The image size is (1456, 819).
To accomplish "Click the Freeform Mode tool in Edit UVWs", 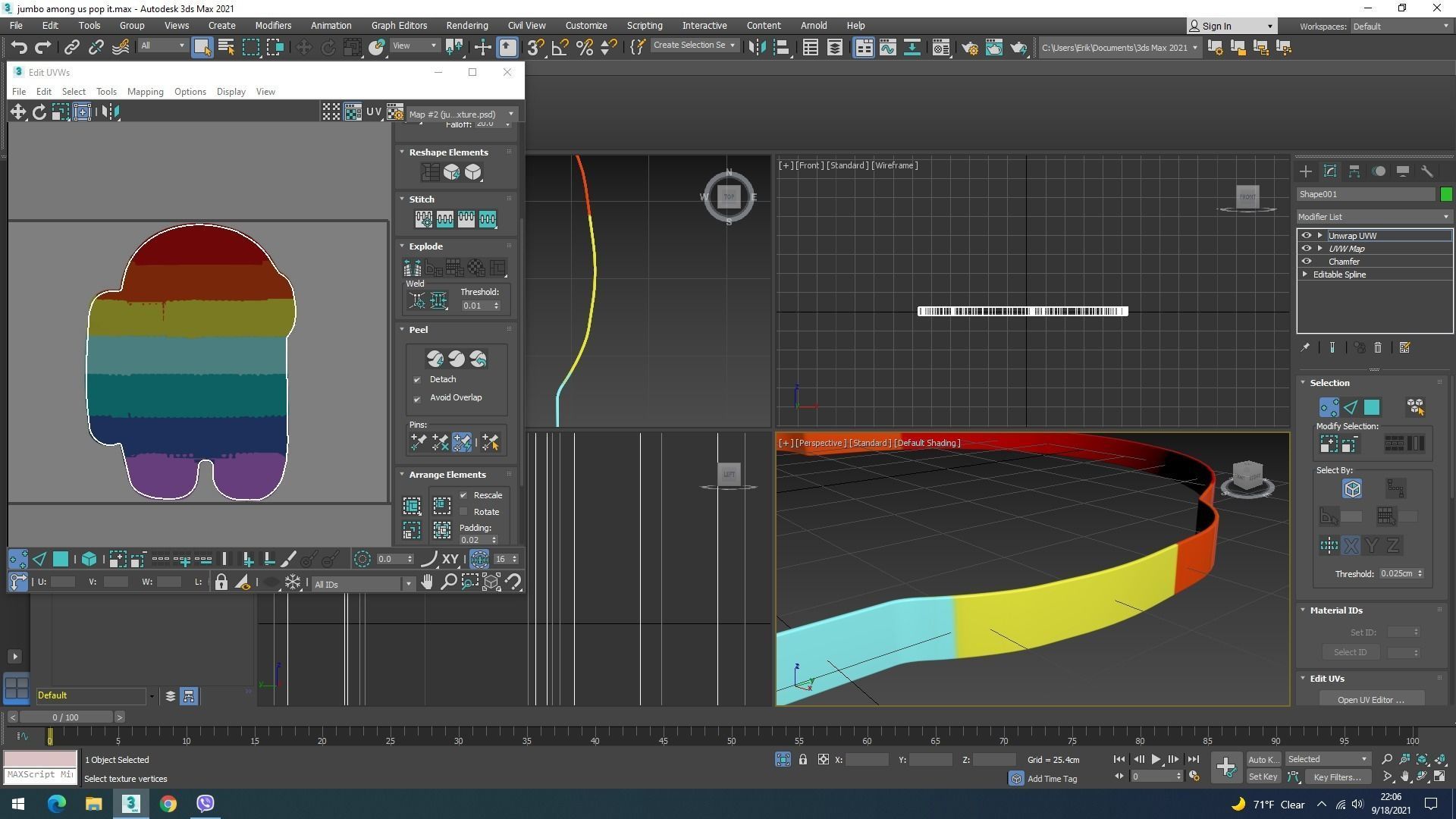I will point(83,112).
